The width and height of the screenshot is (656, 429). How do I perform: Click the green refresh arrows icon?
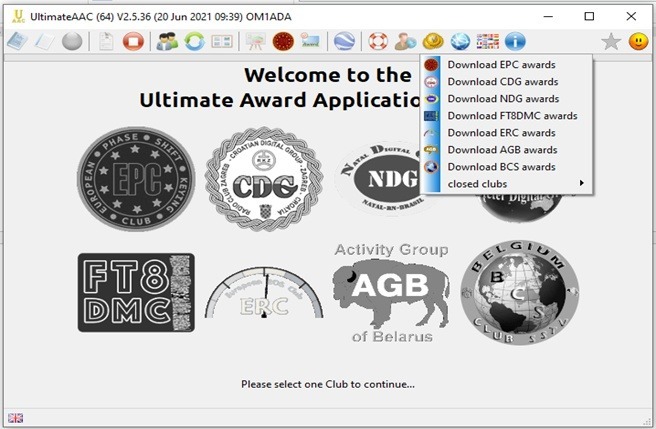coord(195,41)
